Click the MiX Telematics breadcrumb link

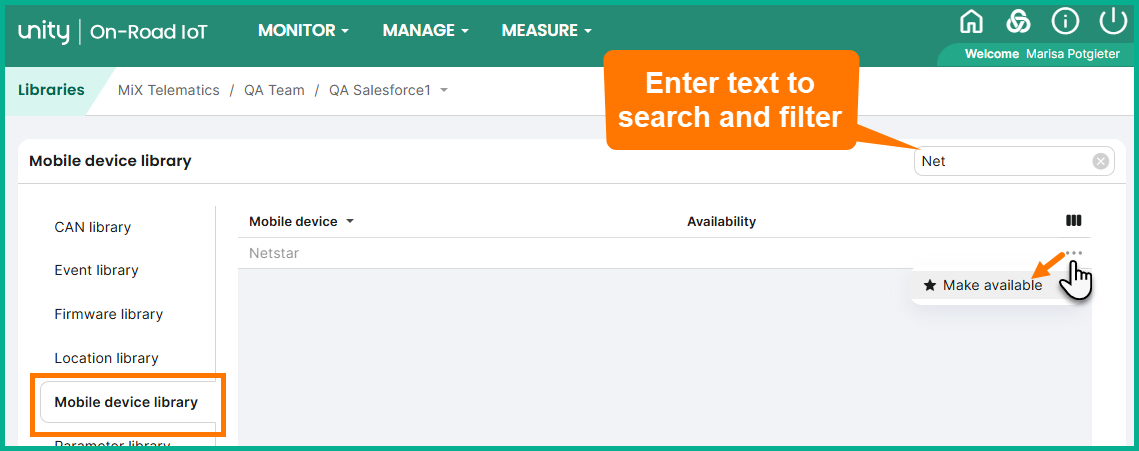click(168, 90)
